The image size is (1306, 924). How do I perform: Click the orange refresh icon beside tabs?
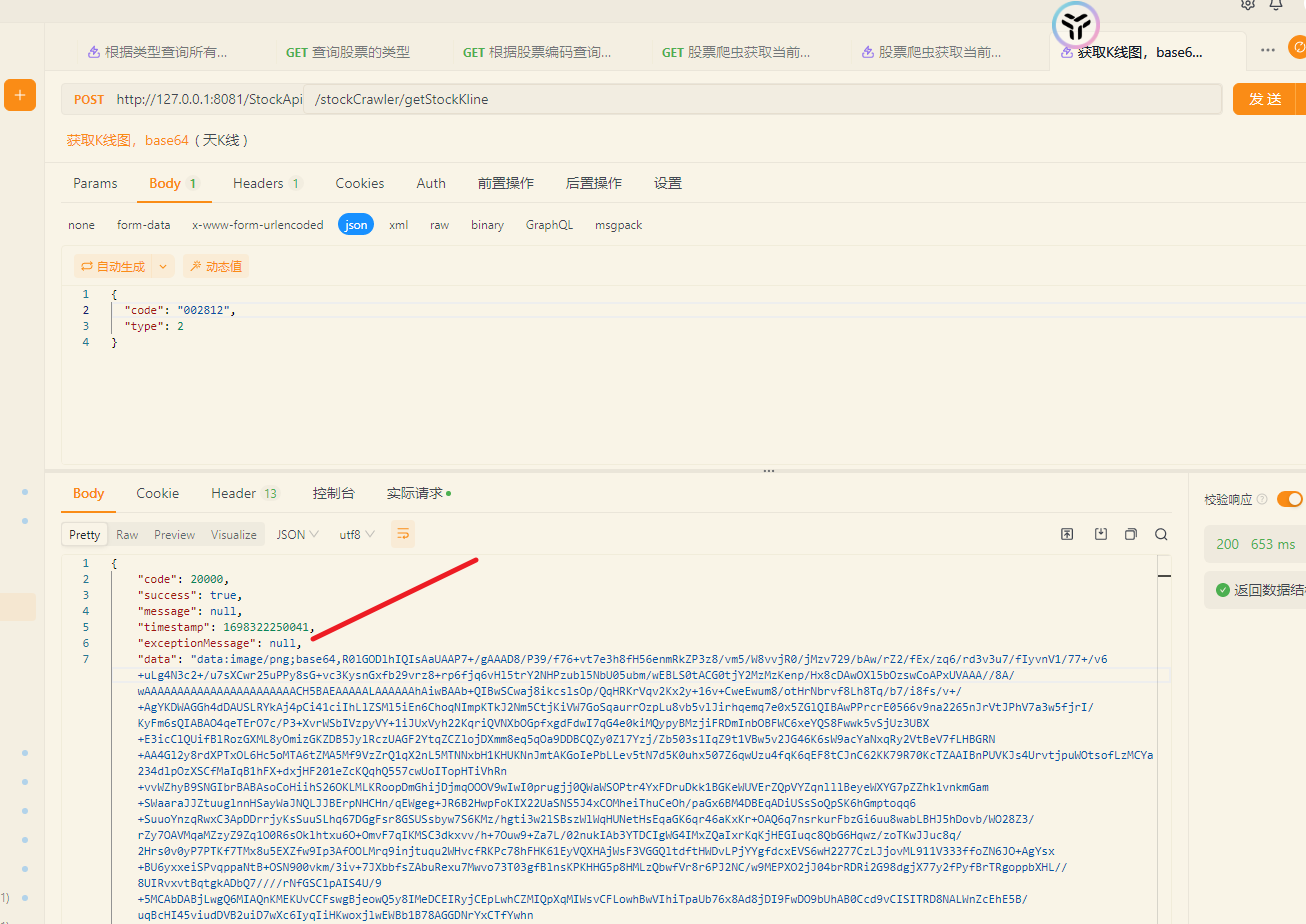(1298, 47)
